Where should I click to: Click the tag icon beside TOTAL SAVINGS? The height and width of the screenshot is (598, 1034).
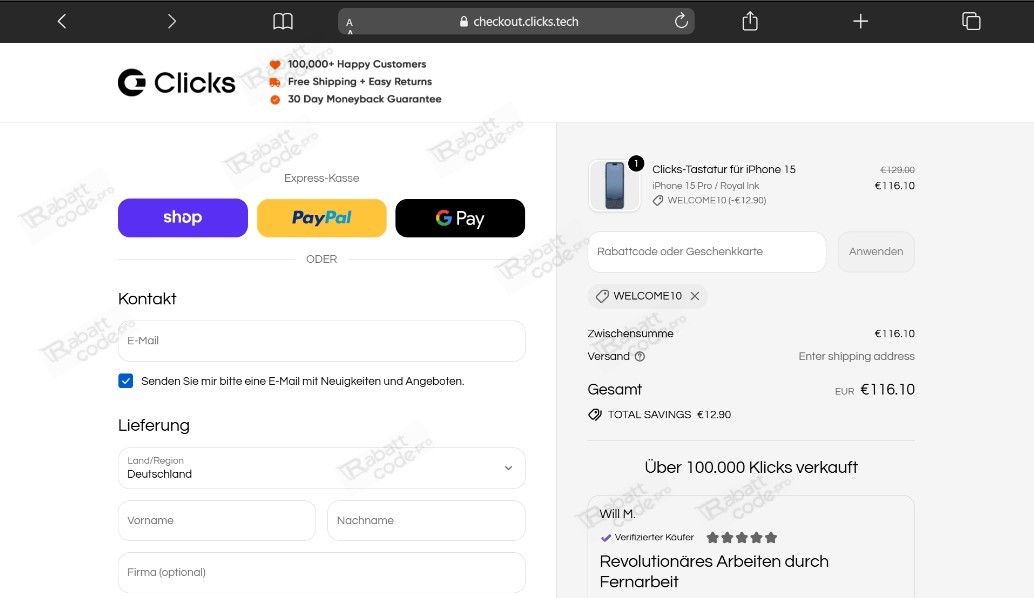point(595,414)
